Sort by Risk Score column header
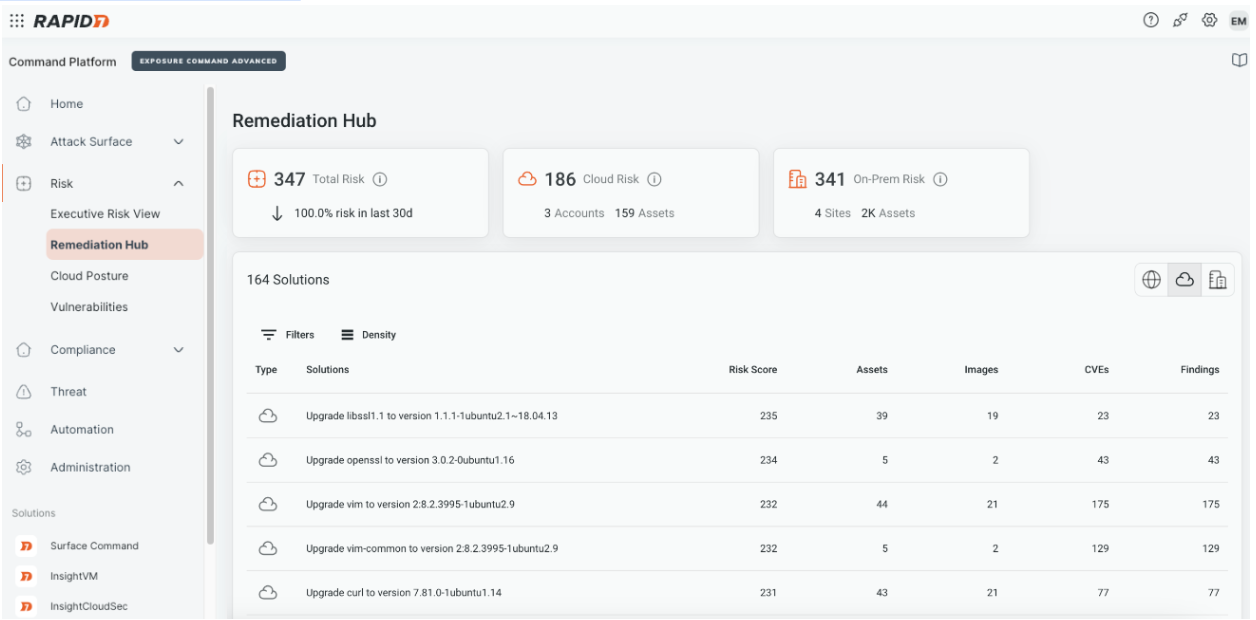 [x=752, y=370]
